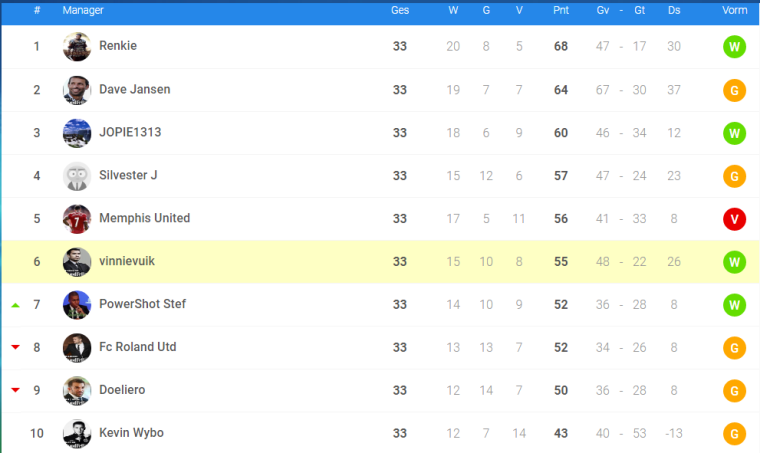Viewport: 760px width, 453px height.
Task: Click the green W form badge for Renkie
Action: (734, 47)
